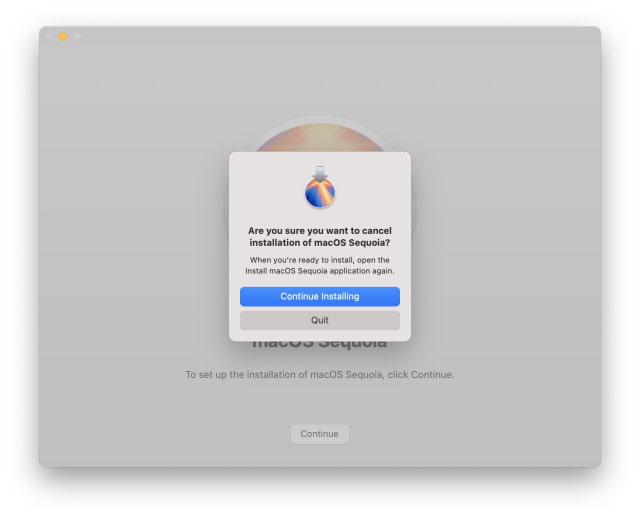640x519 pixels.
Task: Click the partially hidden macOS Sequoia heading
Action: 320,346
